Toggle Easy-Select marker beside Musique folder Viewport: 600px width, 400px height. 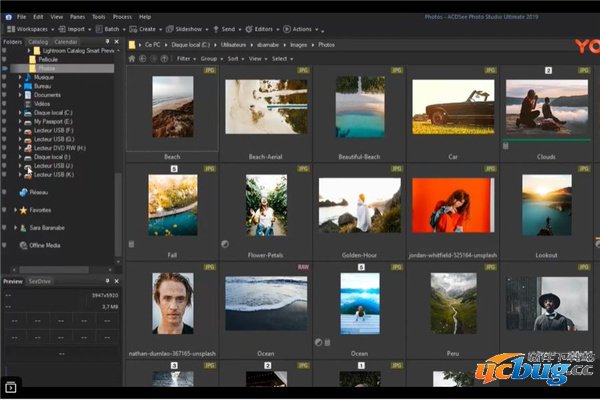coord(5,76)
